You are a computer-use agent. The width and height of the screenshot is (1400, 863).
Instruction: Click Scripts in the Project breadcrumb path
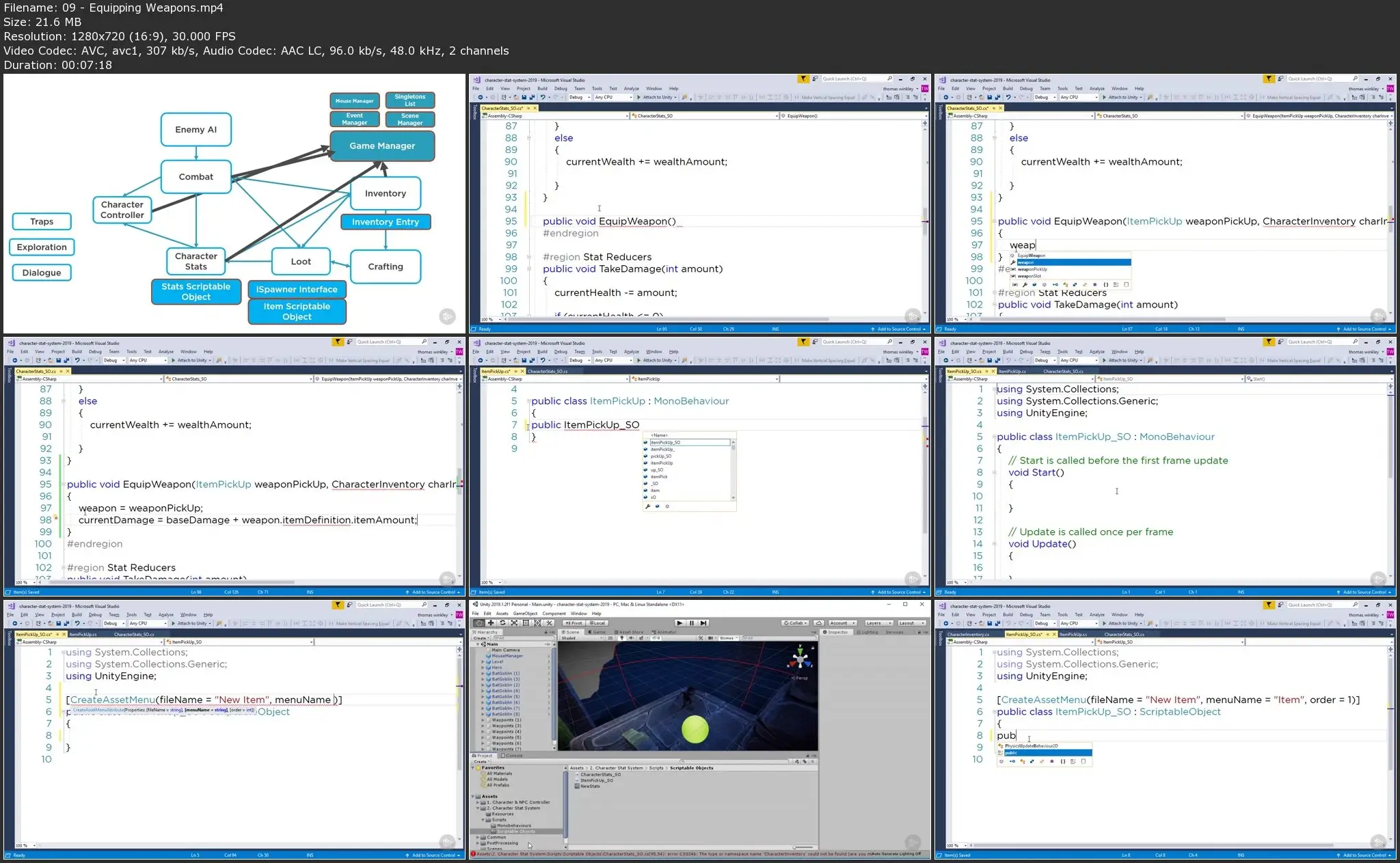point(656,767)
